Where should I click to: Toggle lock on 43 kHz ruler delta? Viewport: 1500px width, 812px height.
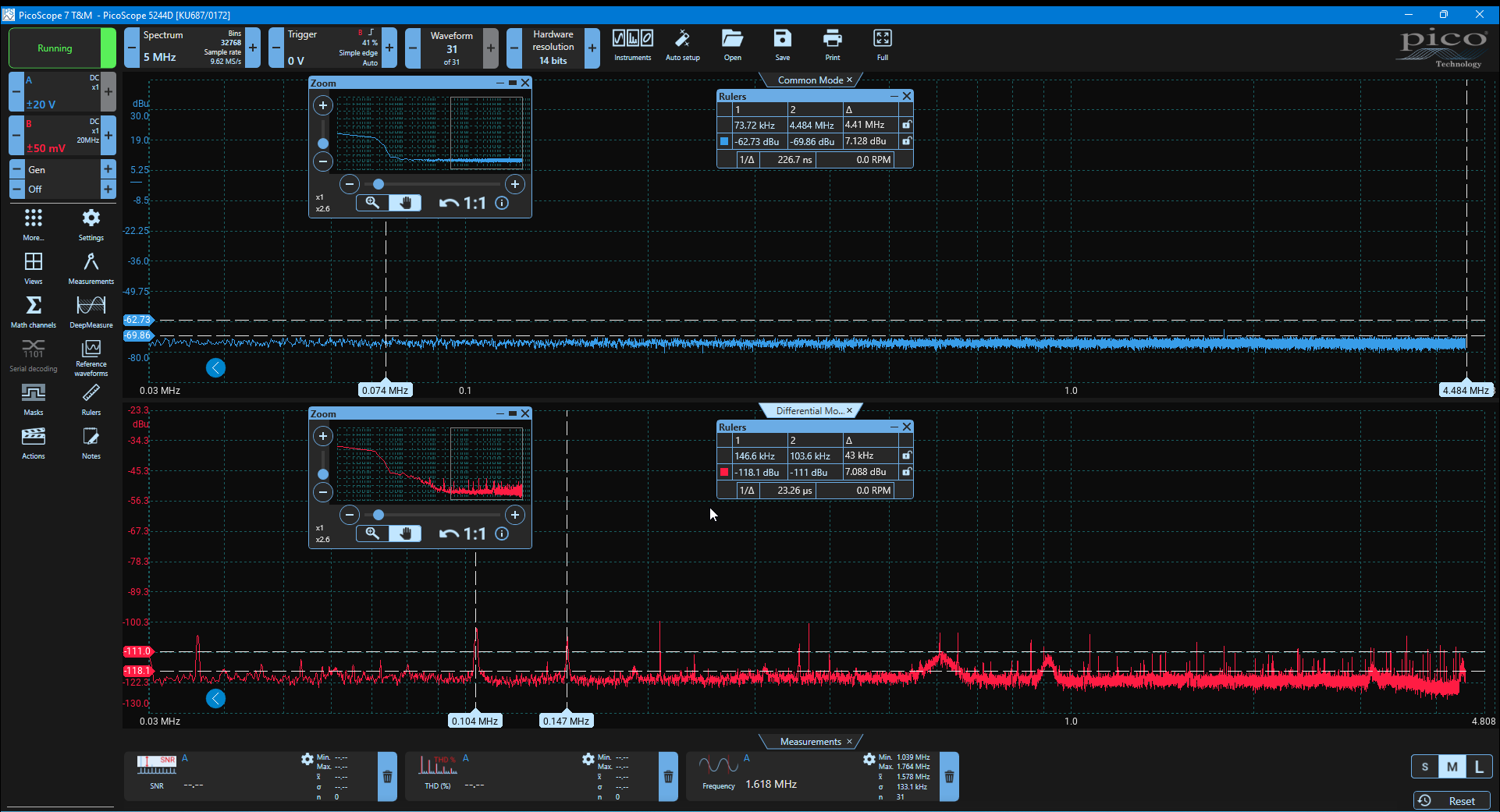(x=906, y=456)
